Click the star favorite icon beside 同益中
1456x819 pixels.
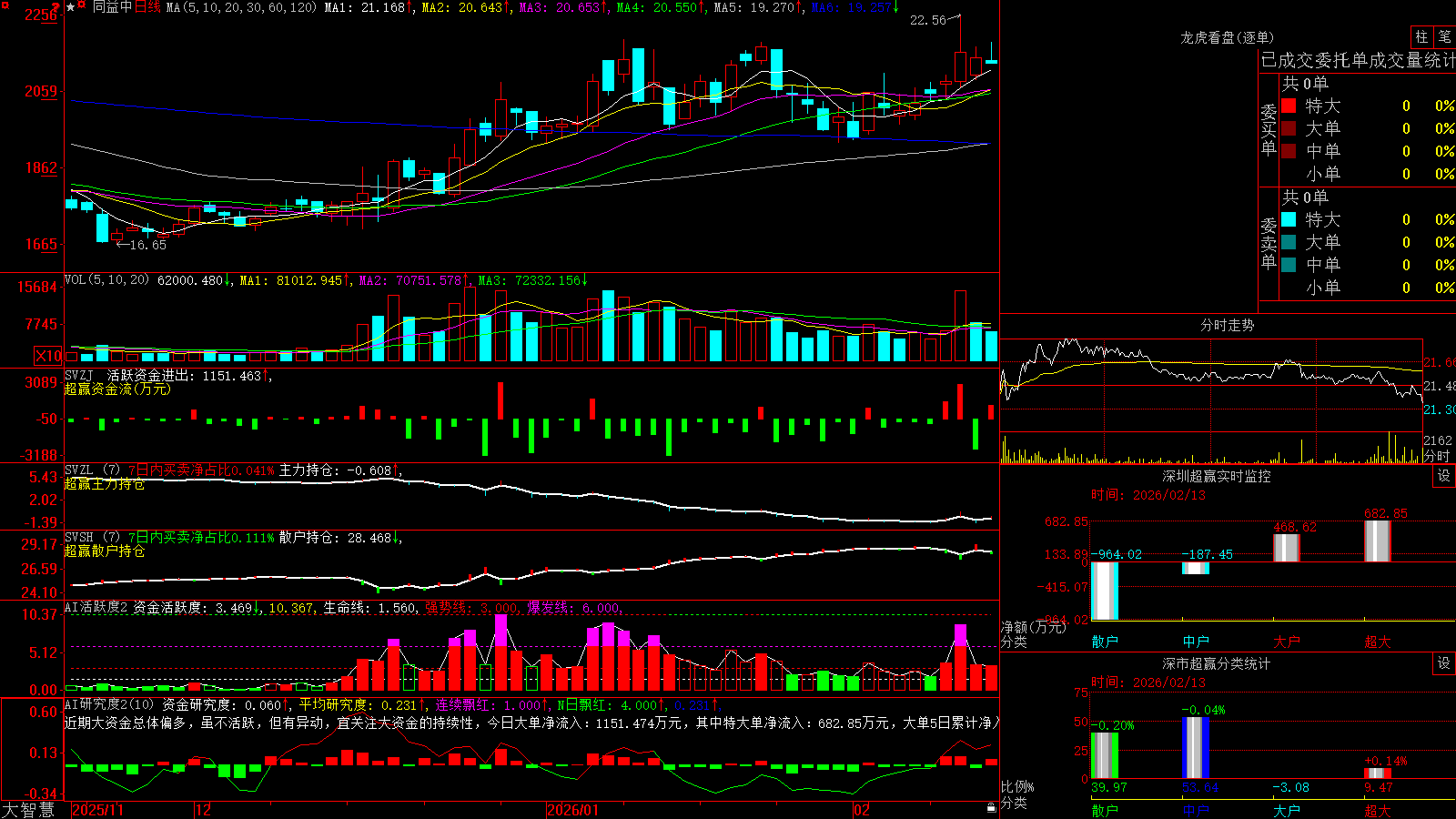[70, 7]
